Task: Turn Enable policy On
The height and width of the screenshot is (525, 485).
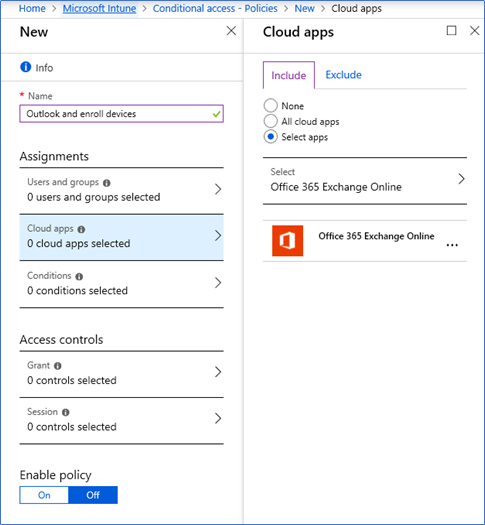Action: click(x=44, y=495)
